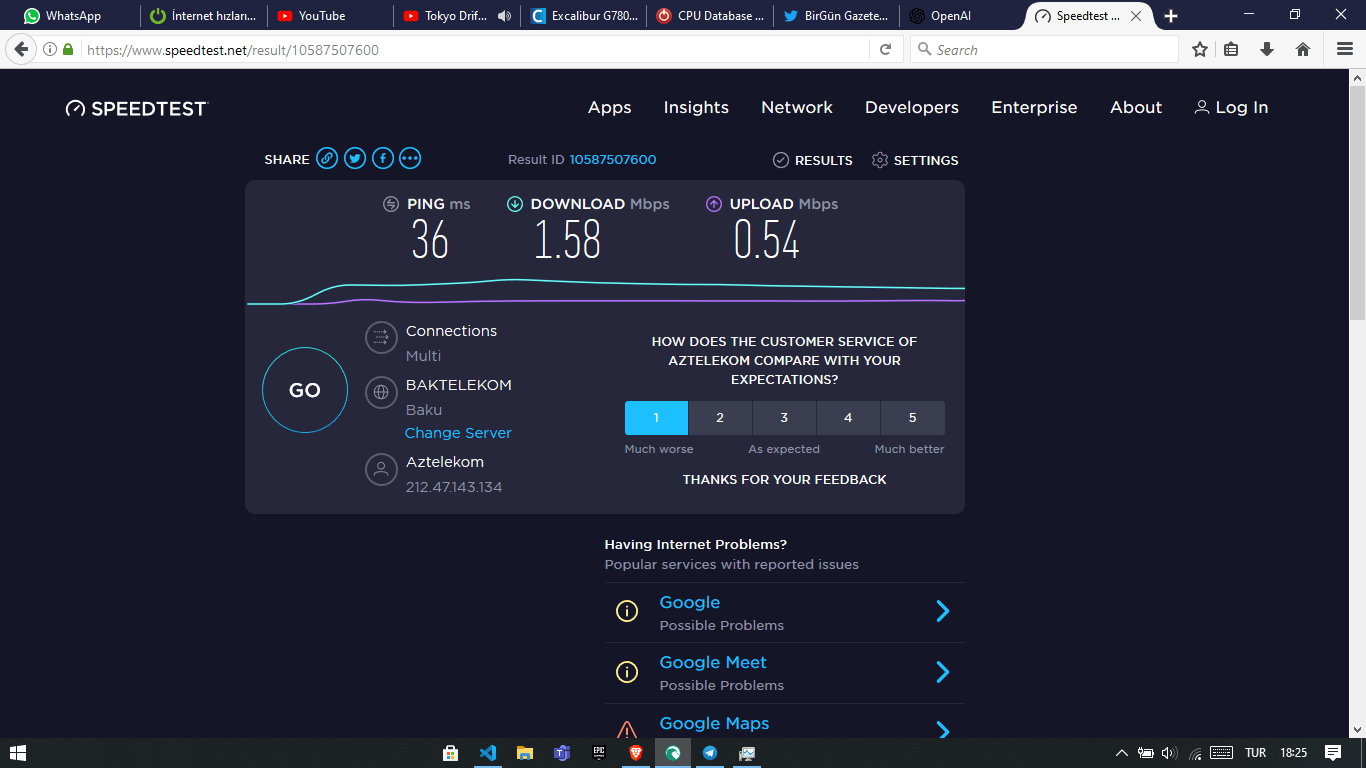This screenshot has width=1366, height=768.
Task: Open the Developers menu
Action: (x=912, y=108)
